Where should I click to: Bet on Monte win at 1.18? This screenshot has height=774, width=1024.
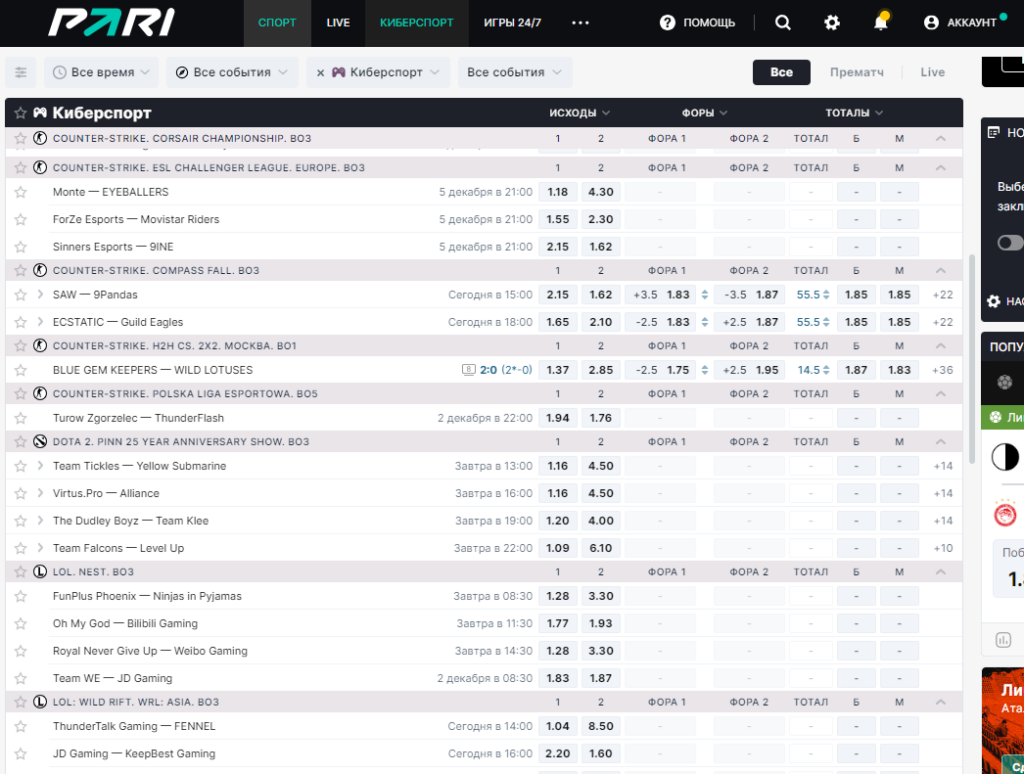(x=558, y=192)
